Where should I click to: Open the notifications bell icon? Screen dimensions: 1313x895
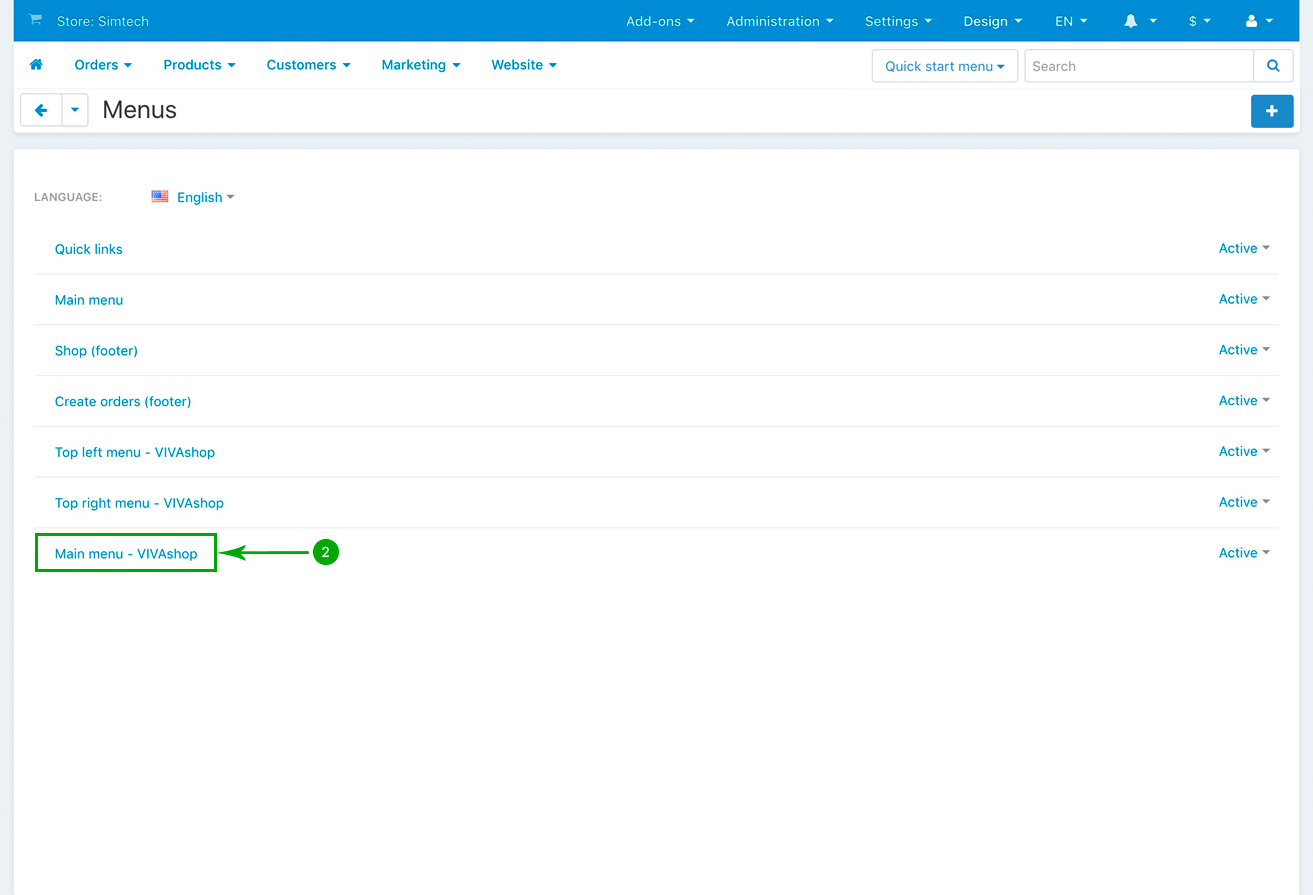point(1131,21)
